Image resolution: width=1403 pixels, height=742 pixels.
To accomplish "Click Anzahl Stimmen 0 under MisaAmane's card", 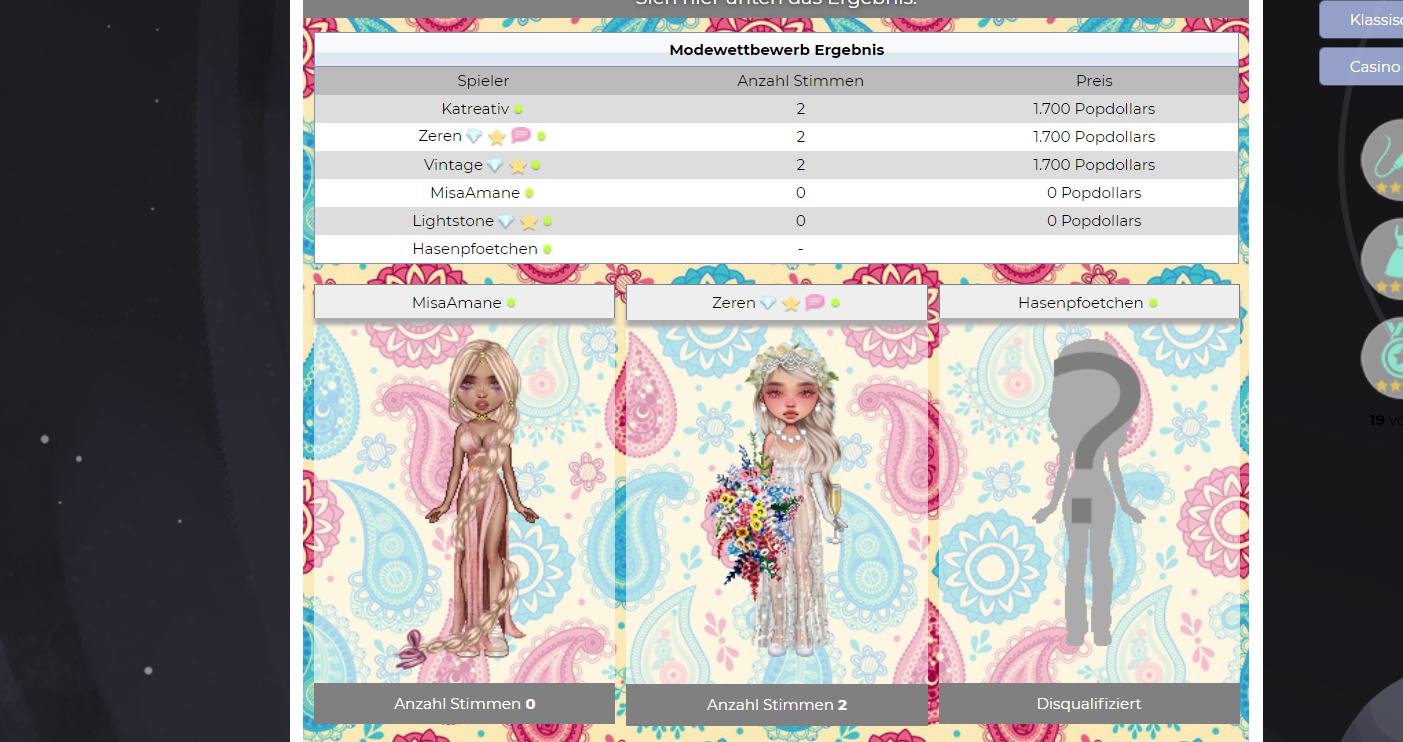I will coord(465,704).
